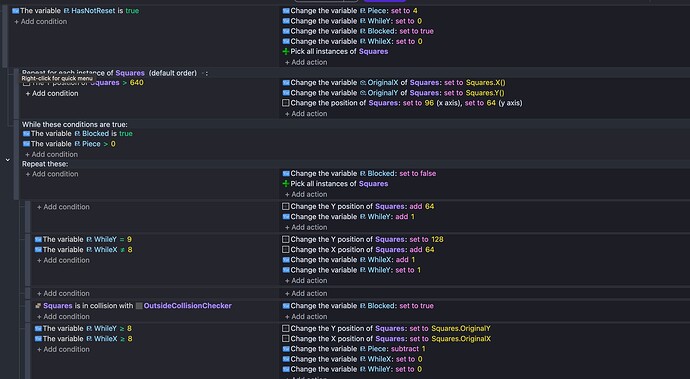Click Squares object in Repeat for each instance
690x379 pixels.
[130, 73]
